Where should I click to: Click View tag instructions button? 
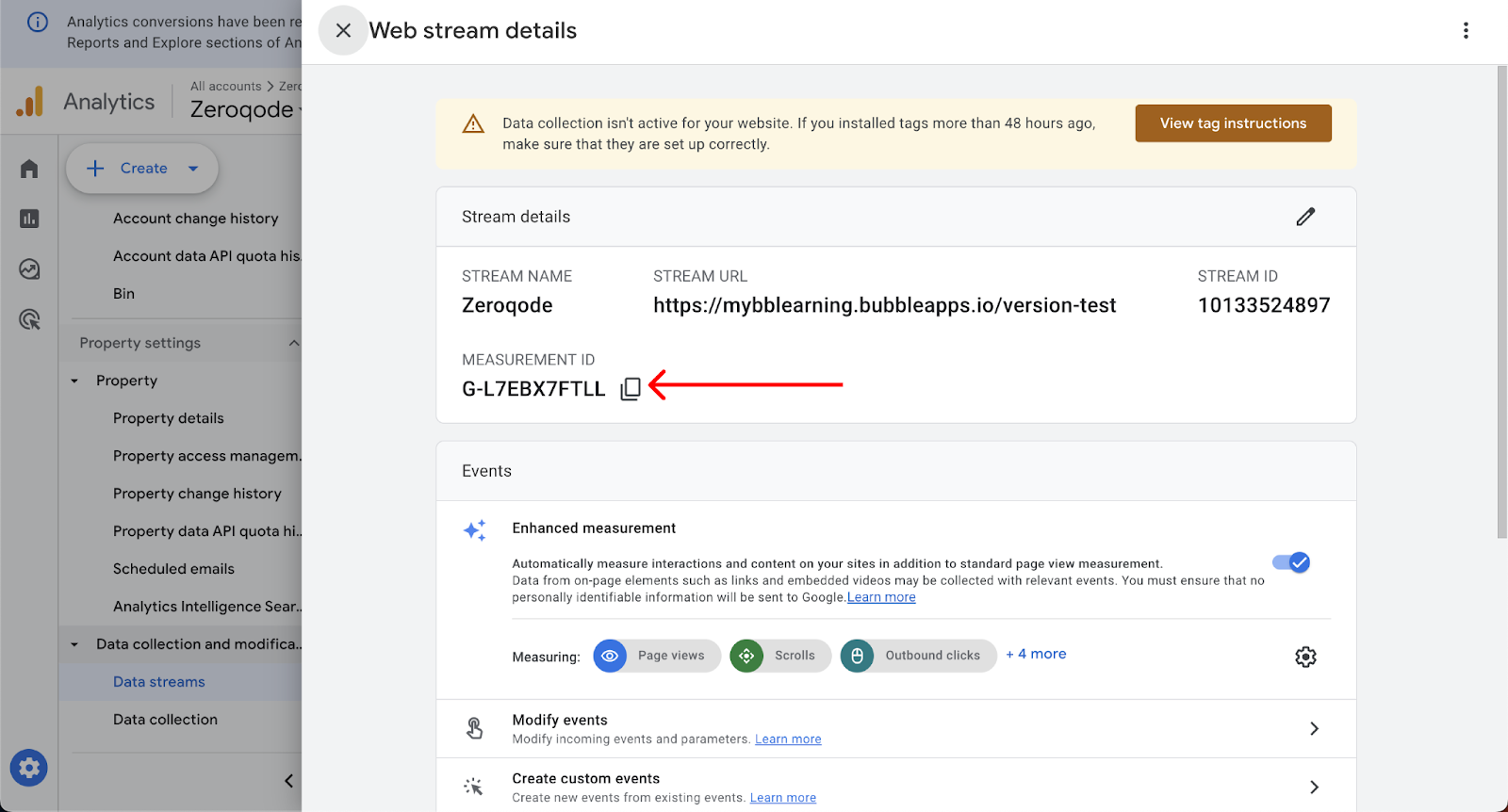click(1233, 123)
